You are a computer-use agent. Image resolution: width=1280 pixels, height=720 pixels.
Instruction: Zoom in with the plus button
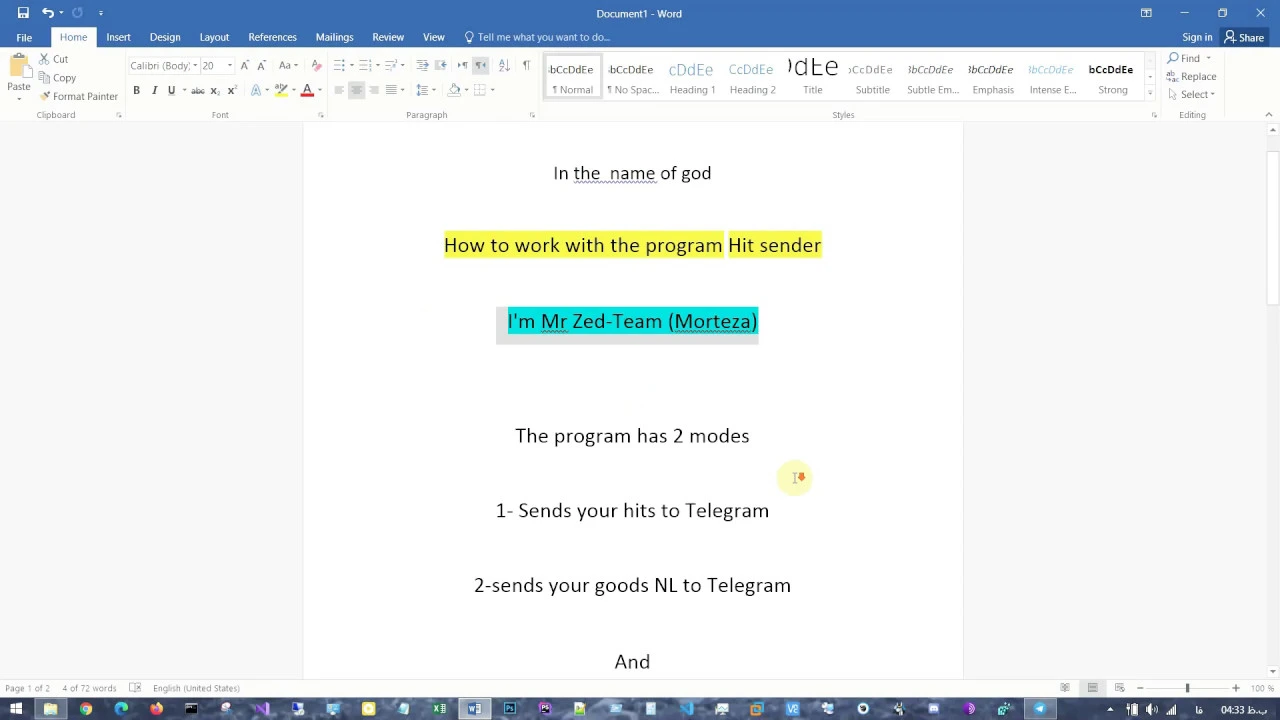1236,688
